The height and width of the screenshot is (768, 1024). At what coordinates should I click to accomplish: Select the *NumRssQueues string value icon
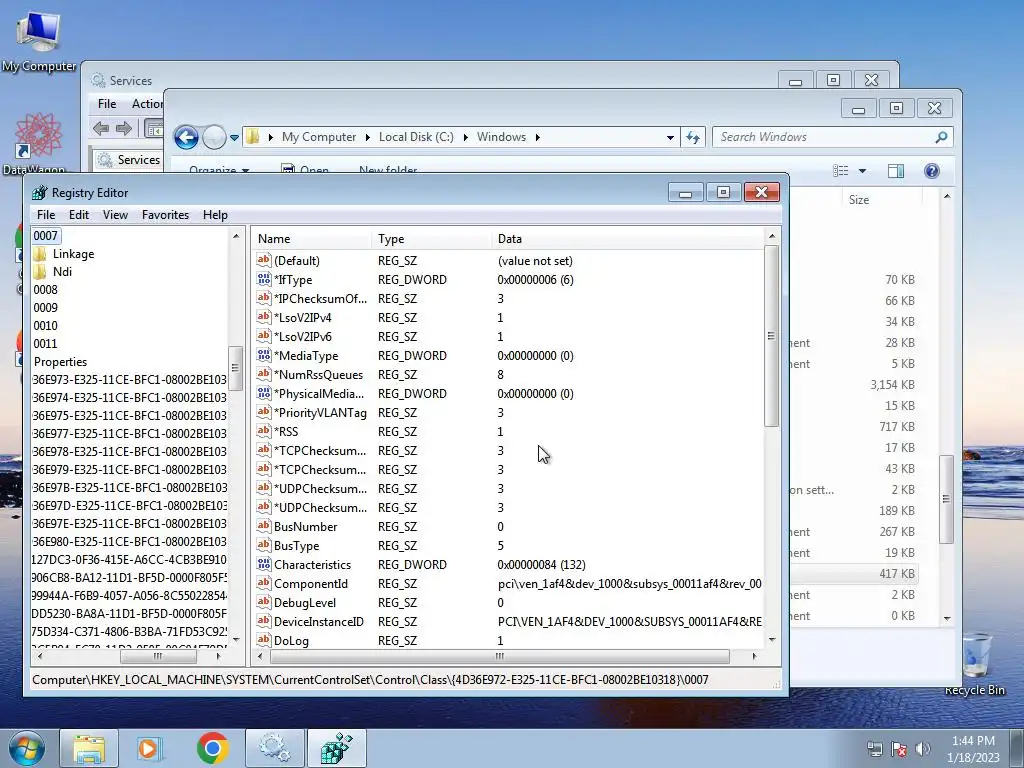point(264,374)
